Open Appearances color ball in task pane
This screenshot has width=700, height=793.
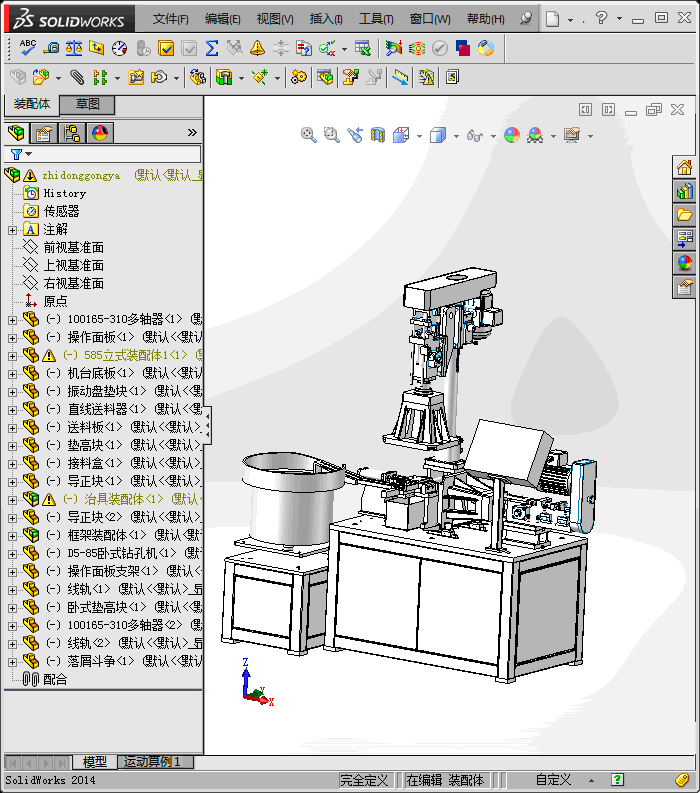pos(684,262)
